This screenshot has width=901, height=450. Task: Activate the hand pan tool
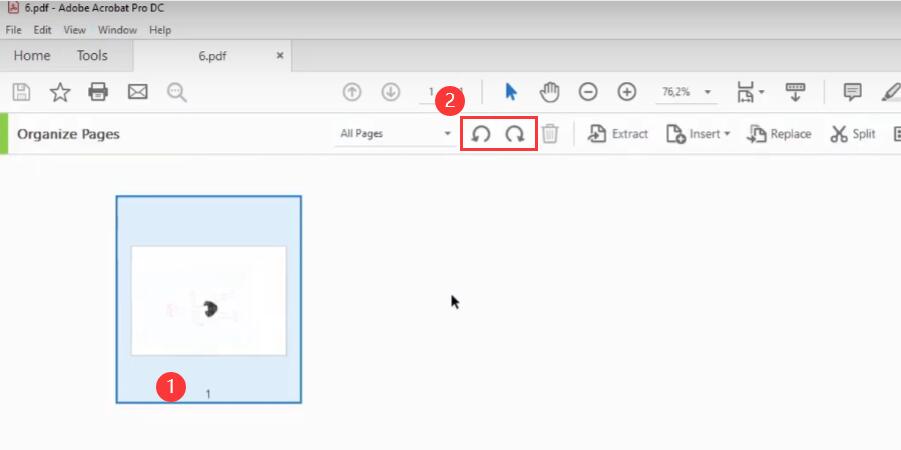[x=549, y=92]
